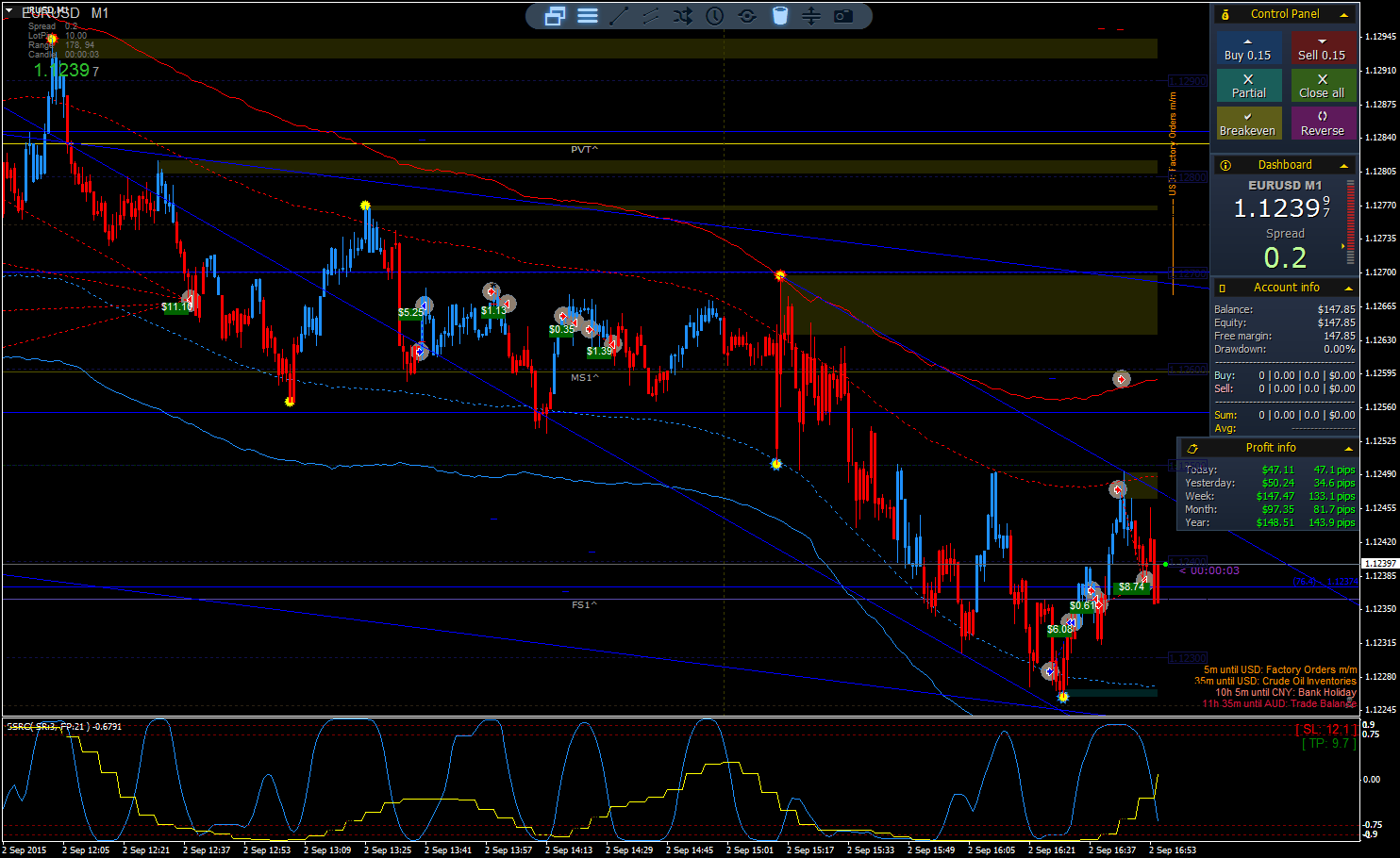Click the Spread value 0.2 in Dashboard
The height and width of the screenshot is (858, 1400).
[1285, 257]
